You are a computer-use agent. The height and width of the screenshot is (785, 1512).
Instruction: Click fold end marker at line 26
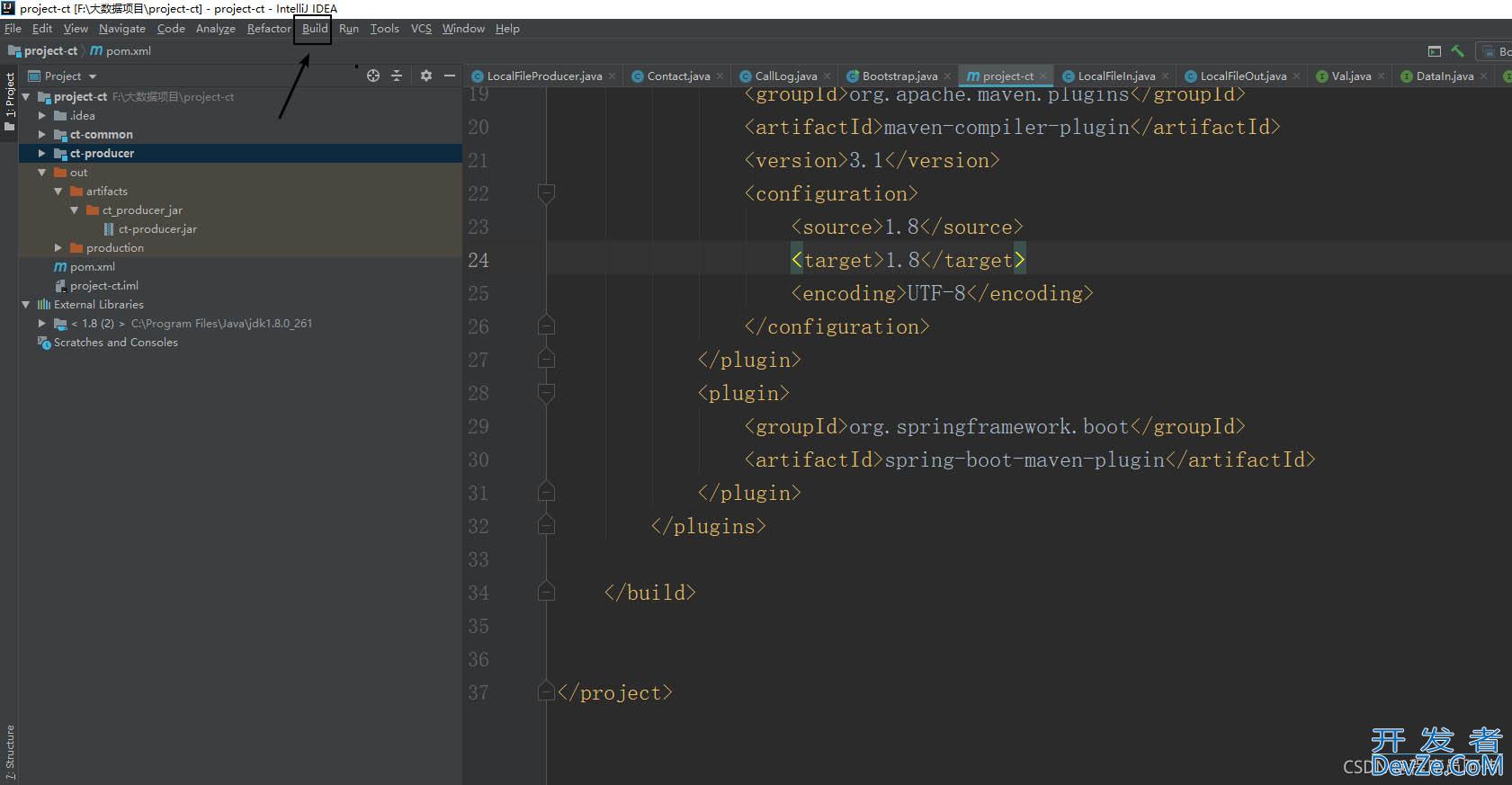pyautogui.click(x=546, y=326)
